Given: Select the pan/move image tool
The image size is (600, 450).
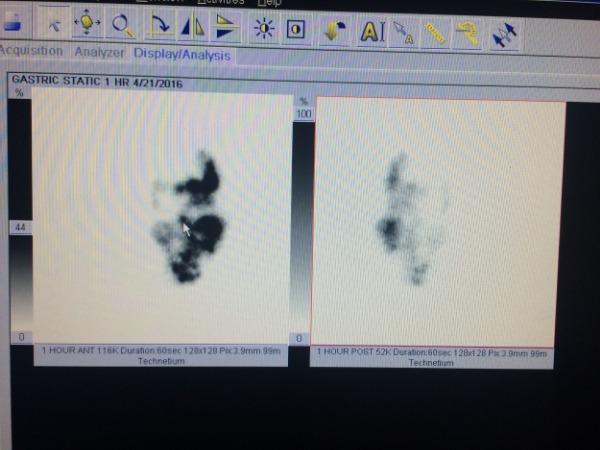Looking at the screenshot, I should (x=87, y=23).
